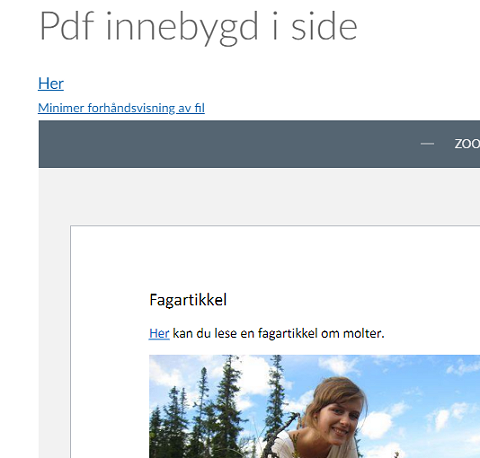Click the grey background above the PDF page
This screenshot has height=458, width=480.
259,197
